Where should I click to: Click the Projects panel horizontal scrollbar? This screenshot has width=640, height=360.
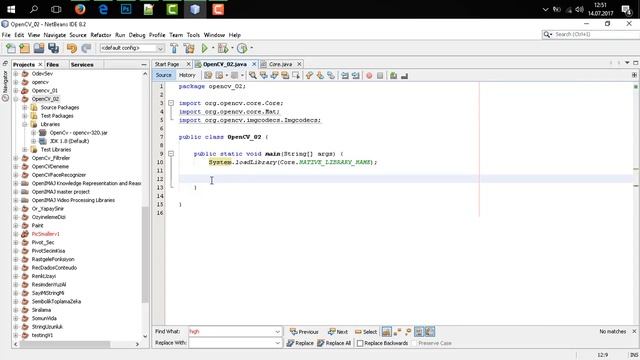click(x=64, y=344)
